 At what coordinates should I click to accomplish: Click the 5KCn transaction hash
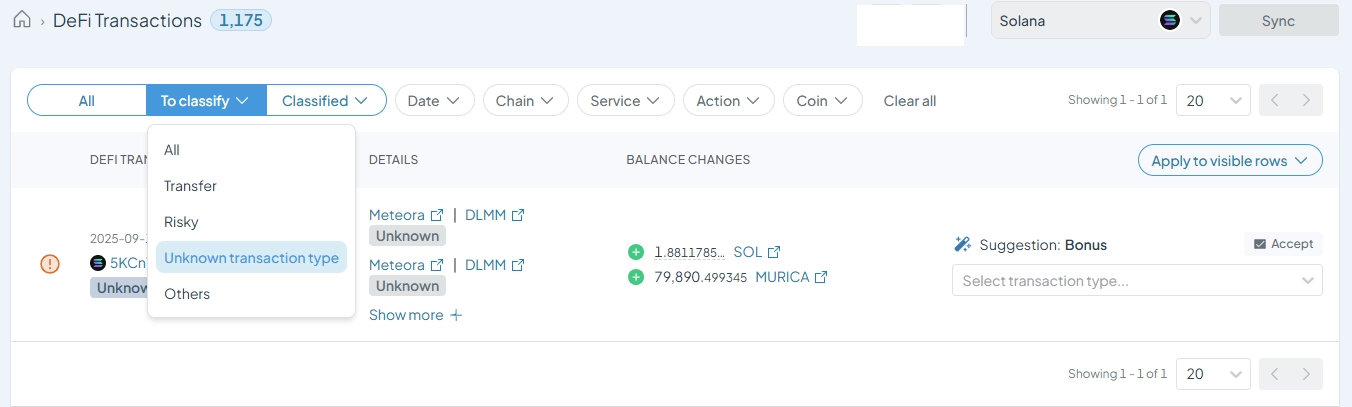(128, 263)
